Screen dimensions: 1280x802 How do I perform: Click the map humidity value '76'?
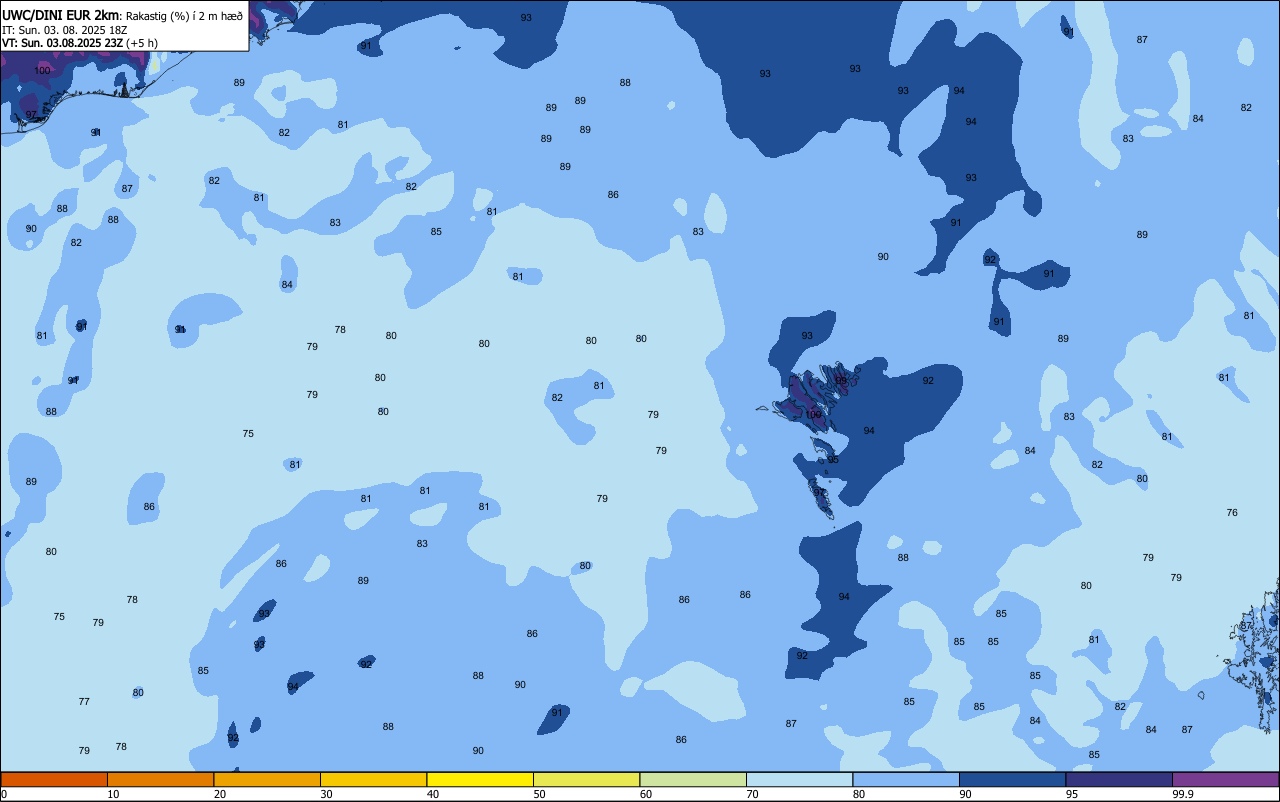click(x=1232, y=513)
